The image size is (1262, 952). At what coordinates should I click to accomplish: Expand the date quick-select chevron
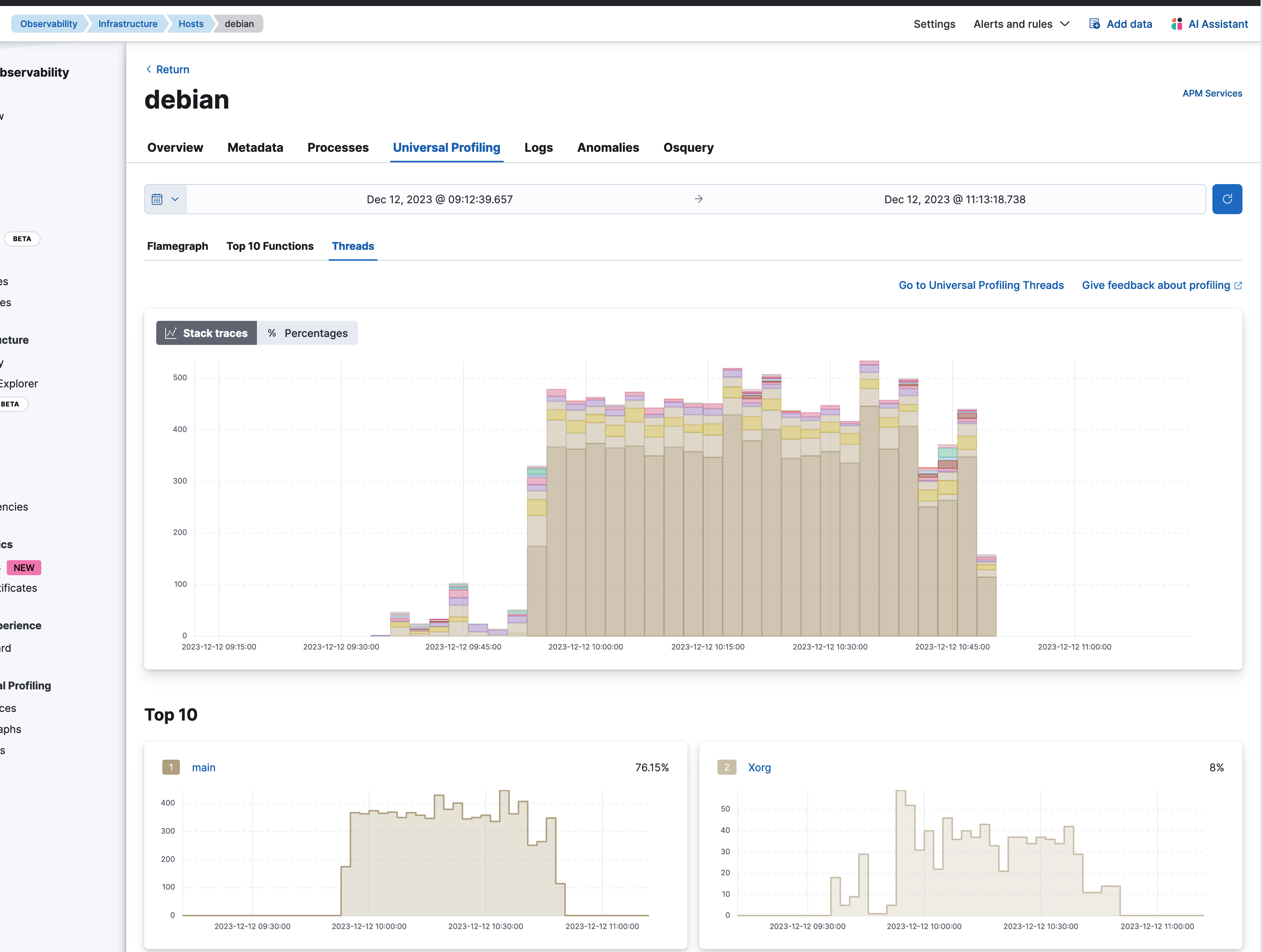pos(175,199)
